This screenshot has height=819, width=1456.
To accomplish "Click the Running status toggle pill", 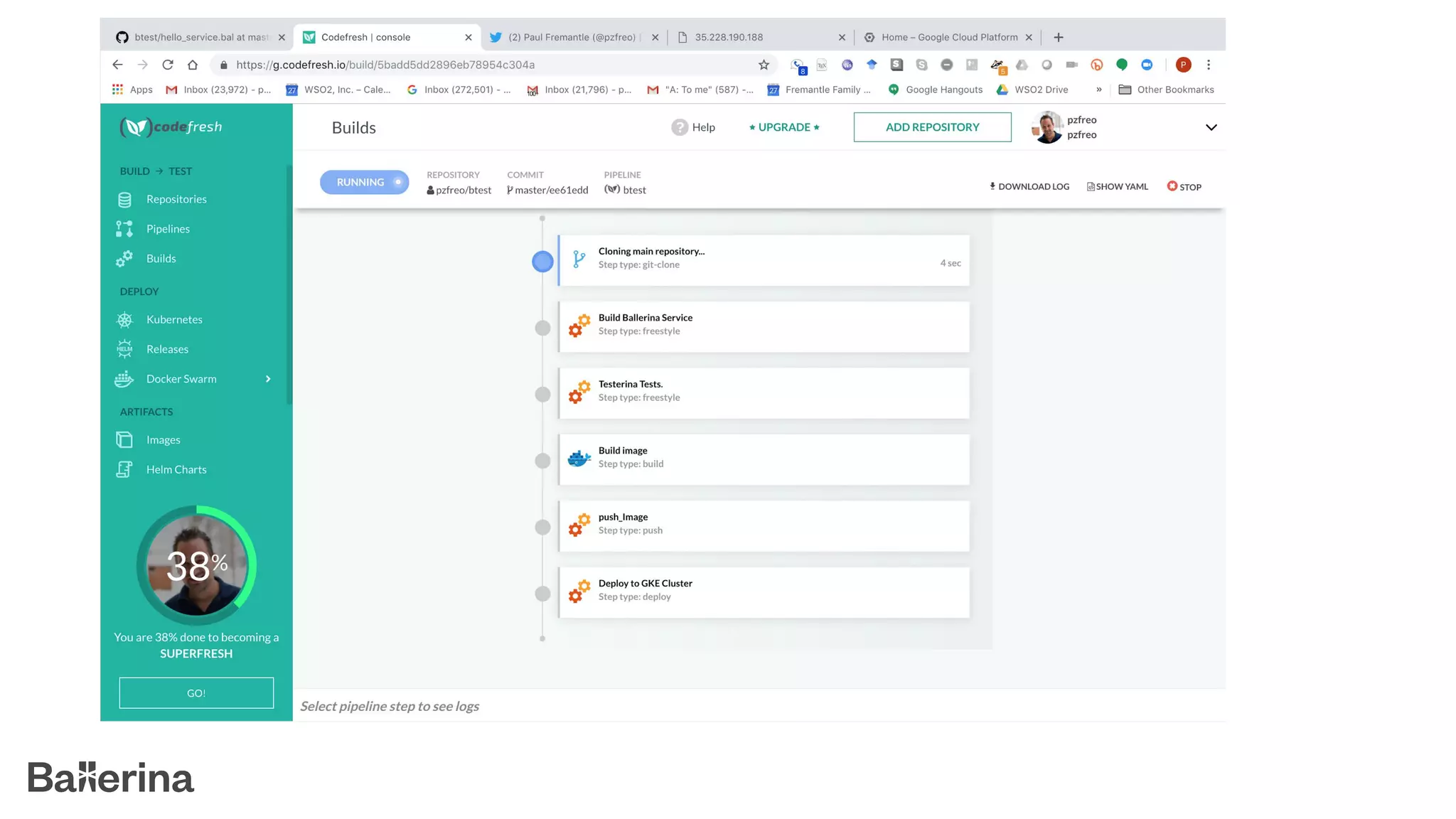I will click(x=364, y=182).
